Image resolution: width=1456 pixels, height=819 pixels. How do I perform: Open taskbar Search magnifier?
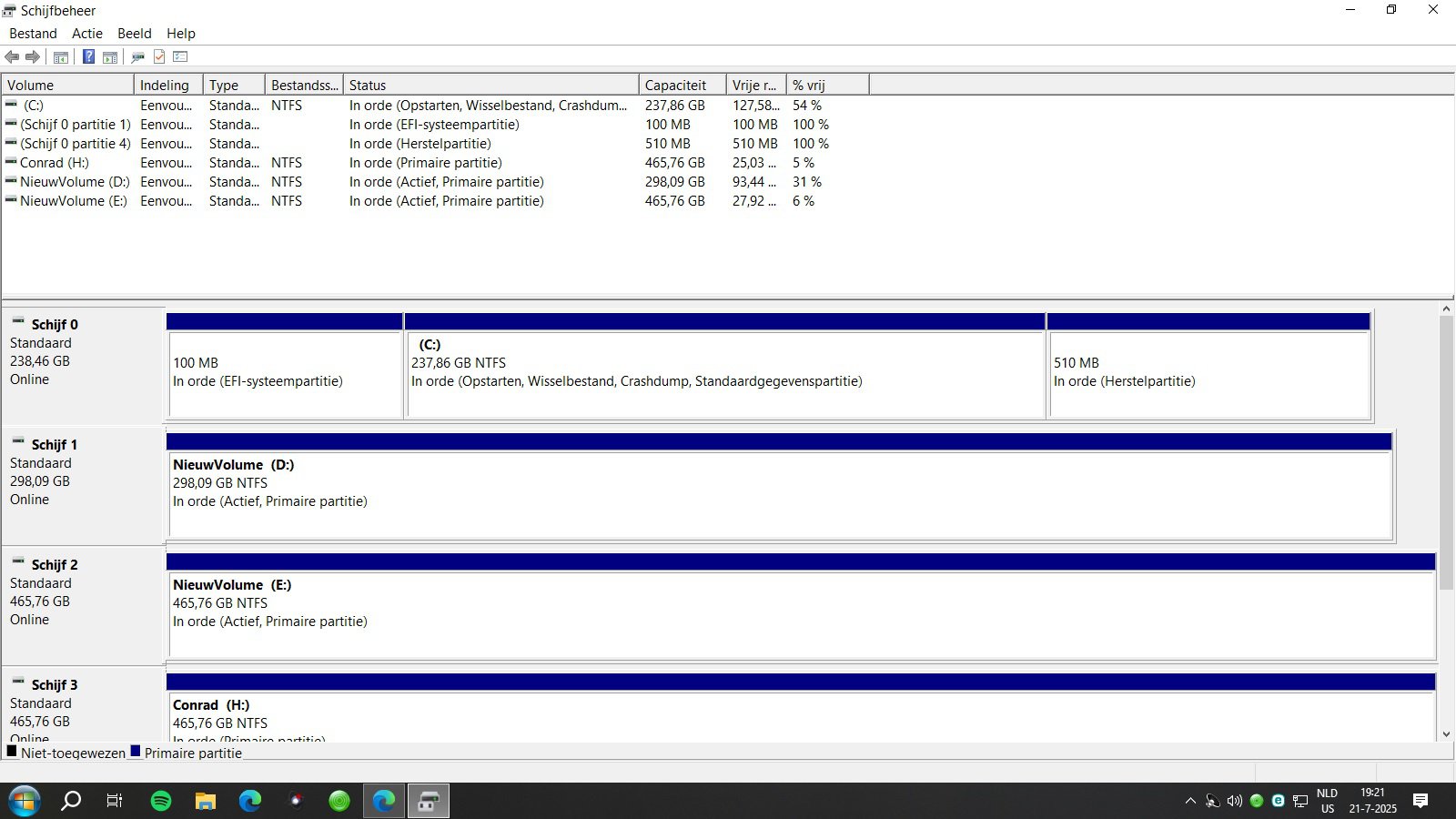point(71,801)
